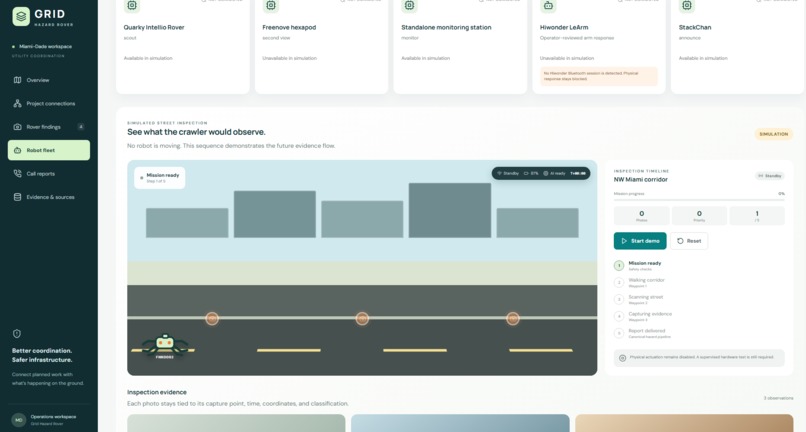Click the Photos counter tile
Image resolution: width=806 pixels, height=432 pixels.
tap(642, 215)
